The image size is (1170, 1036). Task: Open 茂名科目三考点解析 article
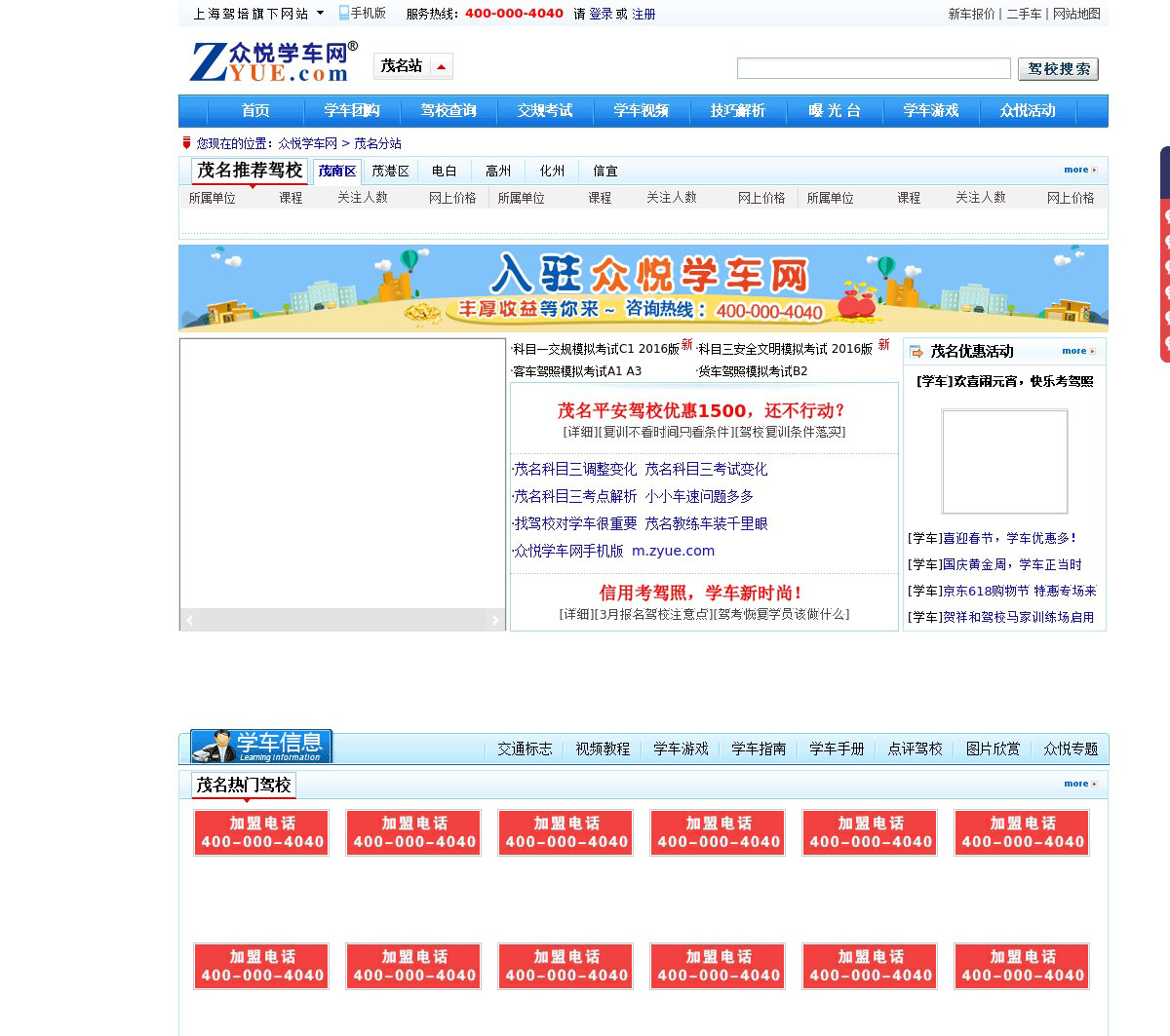[574, 496]
